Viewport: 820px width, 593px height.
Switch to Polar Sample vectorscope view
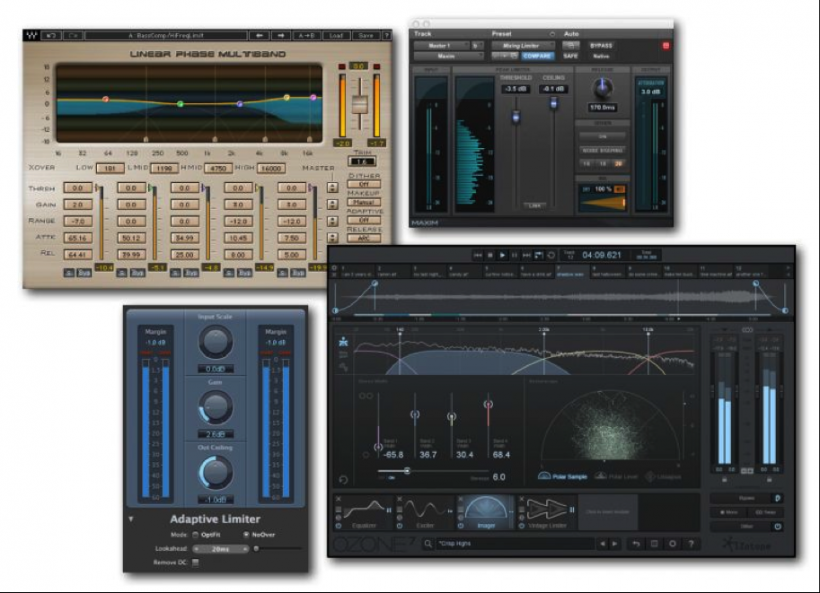(x=563, y=476)
